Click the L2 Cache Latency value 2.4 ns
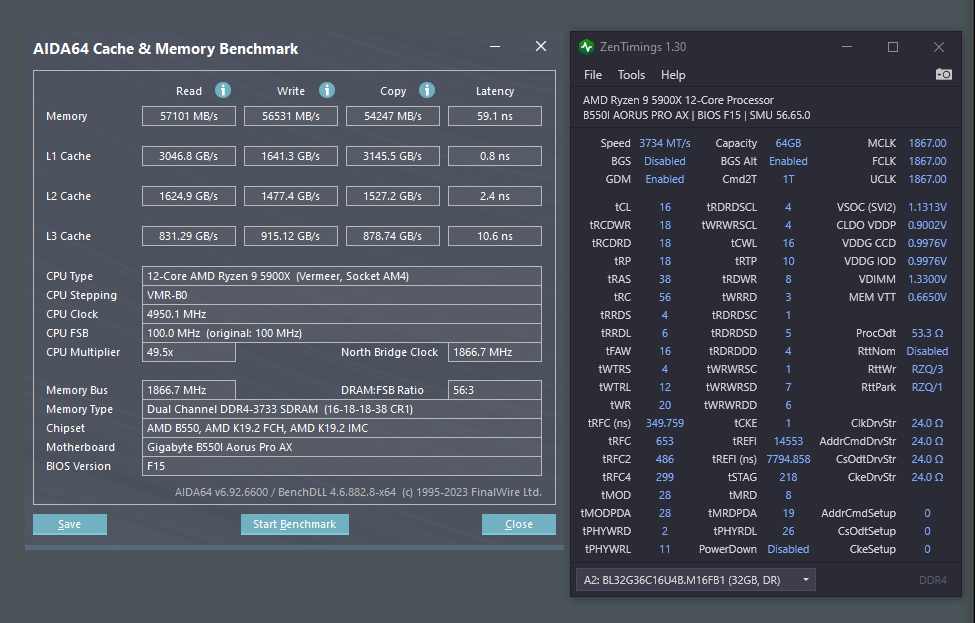Image resolution: width=975 pixels, height=623 pixels. [495, 196]
